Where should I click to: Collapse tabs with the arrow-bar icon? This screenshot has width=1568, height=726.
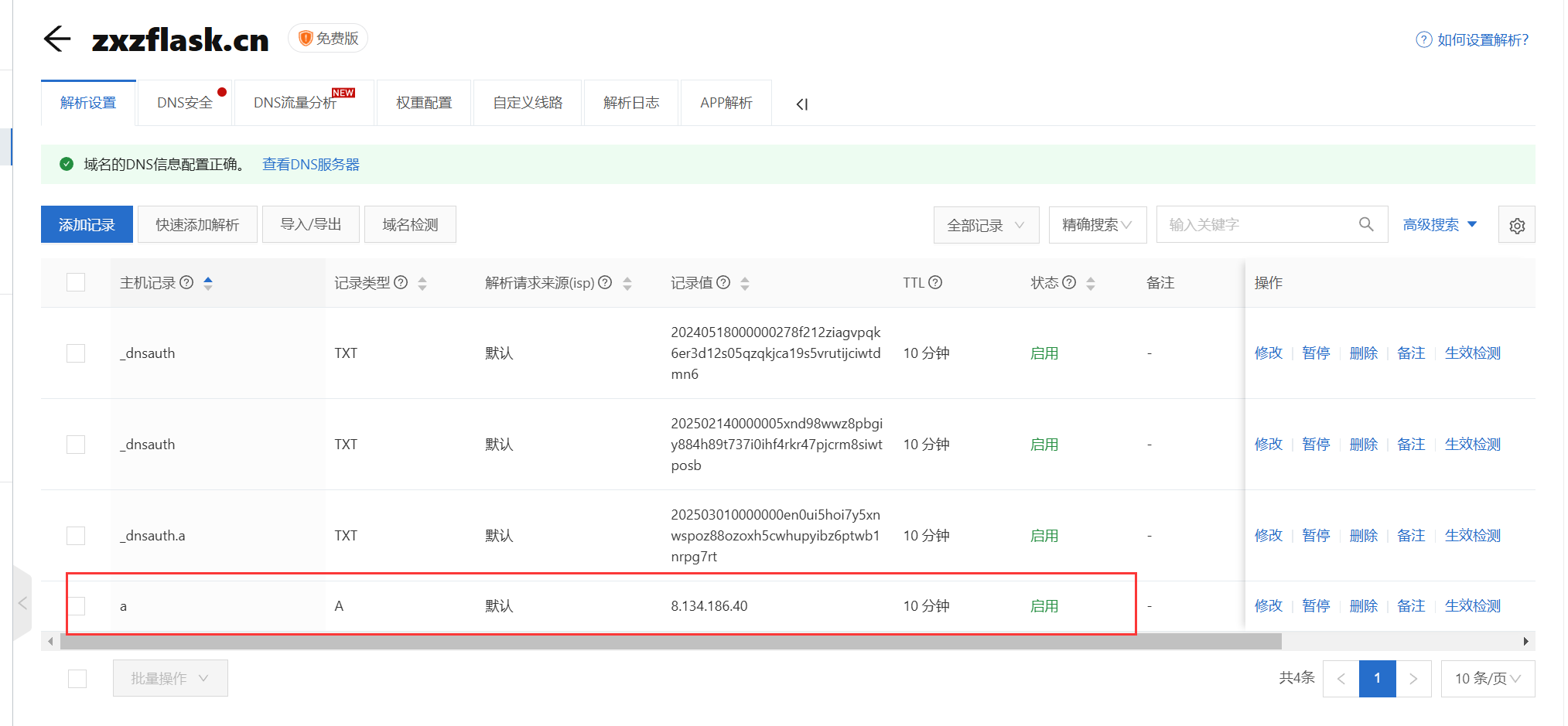point(802,104)
